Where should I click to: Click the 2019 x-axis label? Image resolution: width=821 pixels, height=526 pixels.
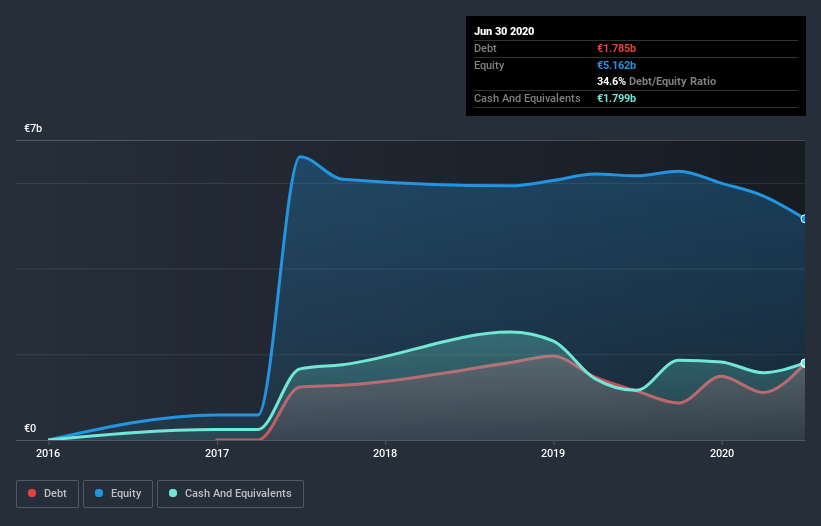pyautogui.click(x=553, y=453)
